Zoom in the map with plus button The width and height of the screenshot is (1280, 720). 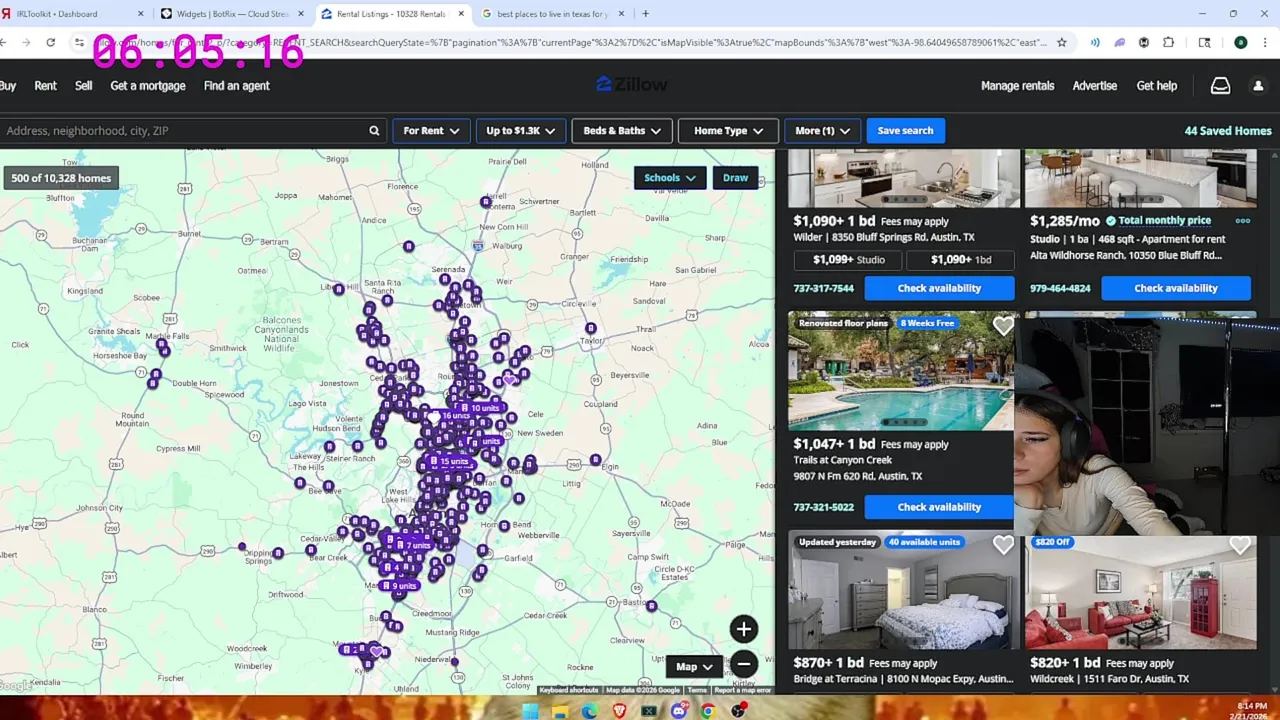743,629
